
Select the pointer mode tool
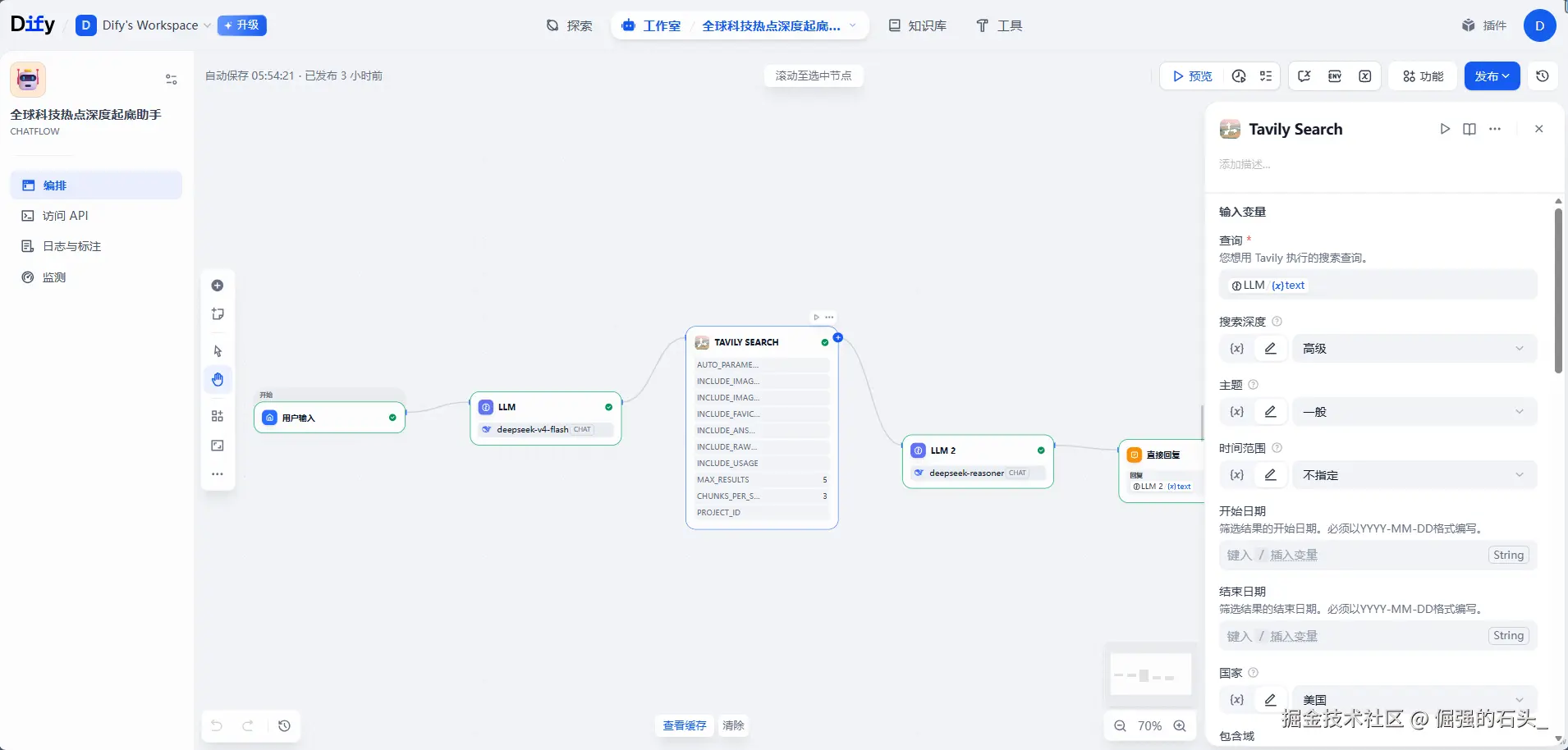pos(218,351)
